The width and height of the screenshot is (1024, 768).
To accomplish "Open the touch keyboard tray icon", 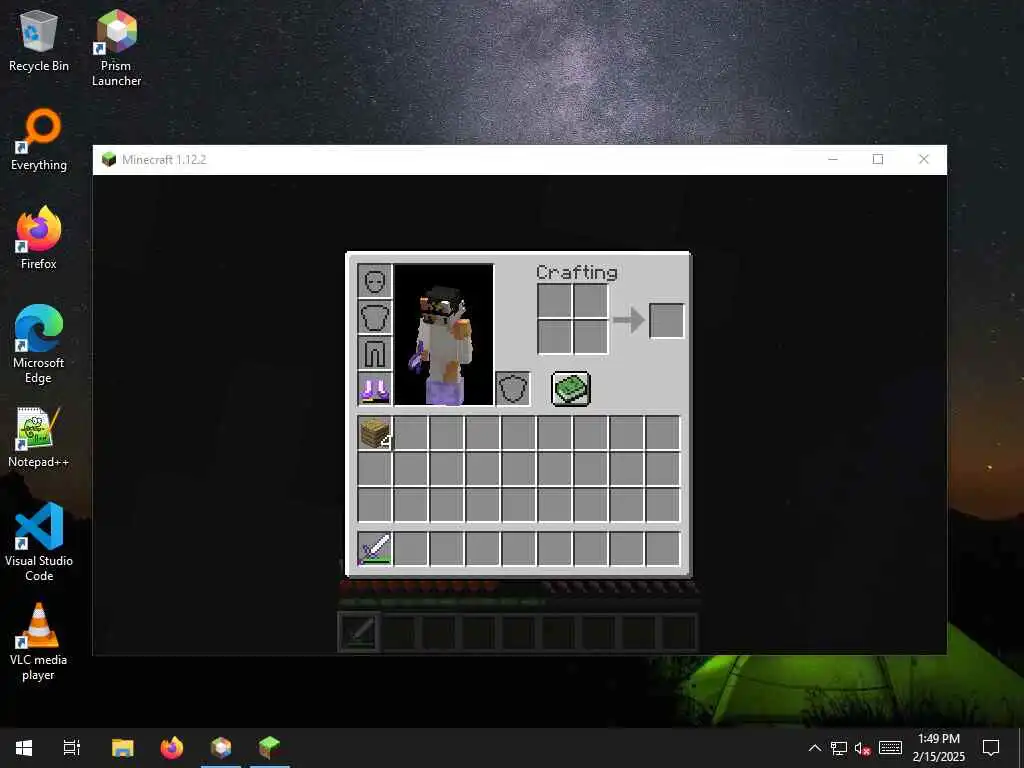I will pyautogui.click(x=891, y=748).
